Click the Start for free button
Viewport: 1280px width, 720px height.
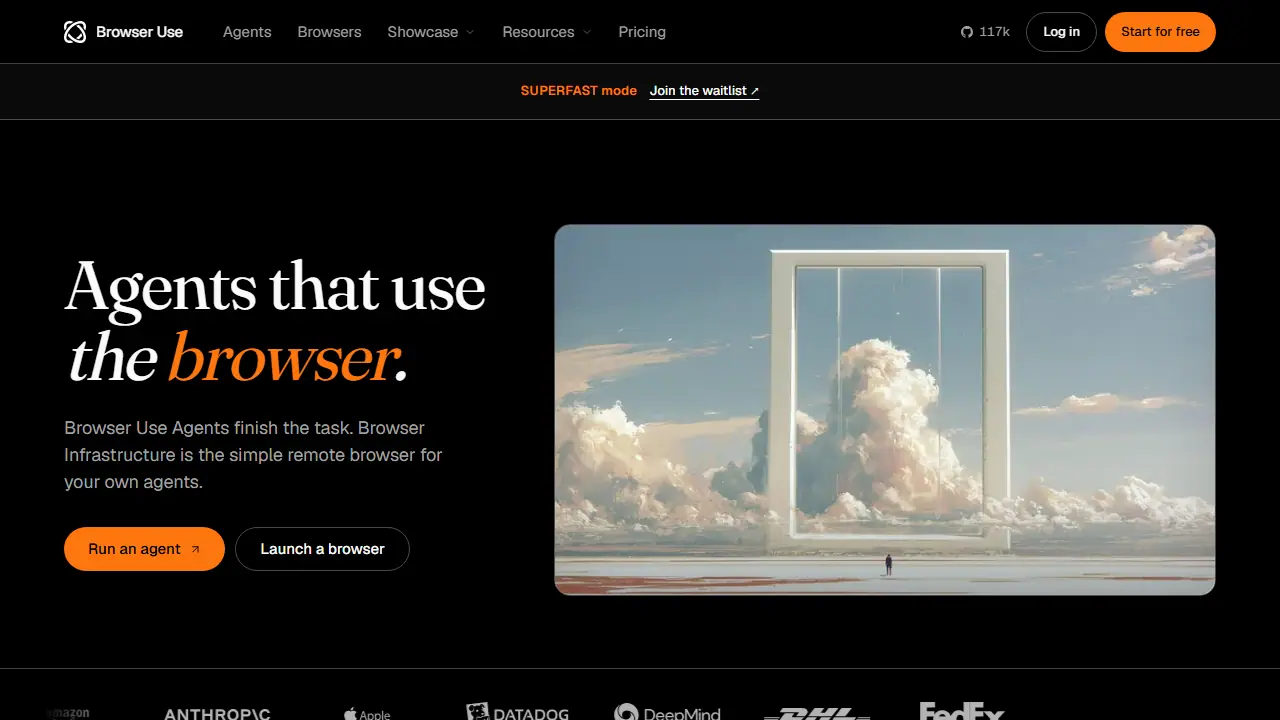[1160, 32]
